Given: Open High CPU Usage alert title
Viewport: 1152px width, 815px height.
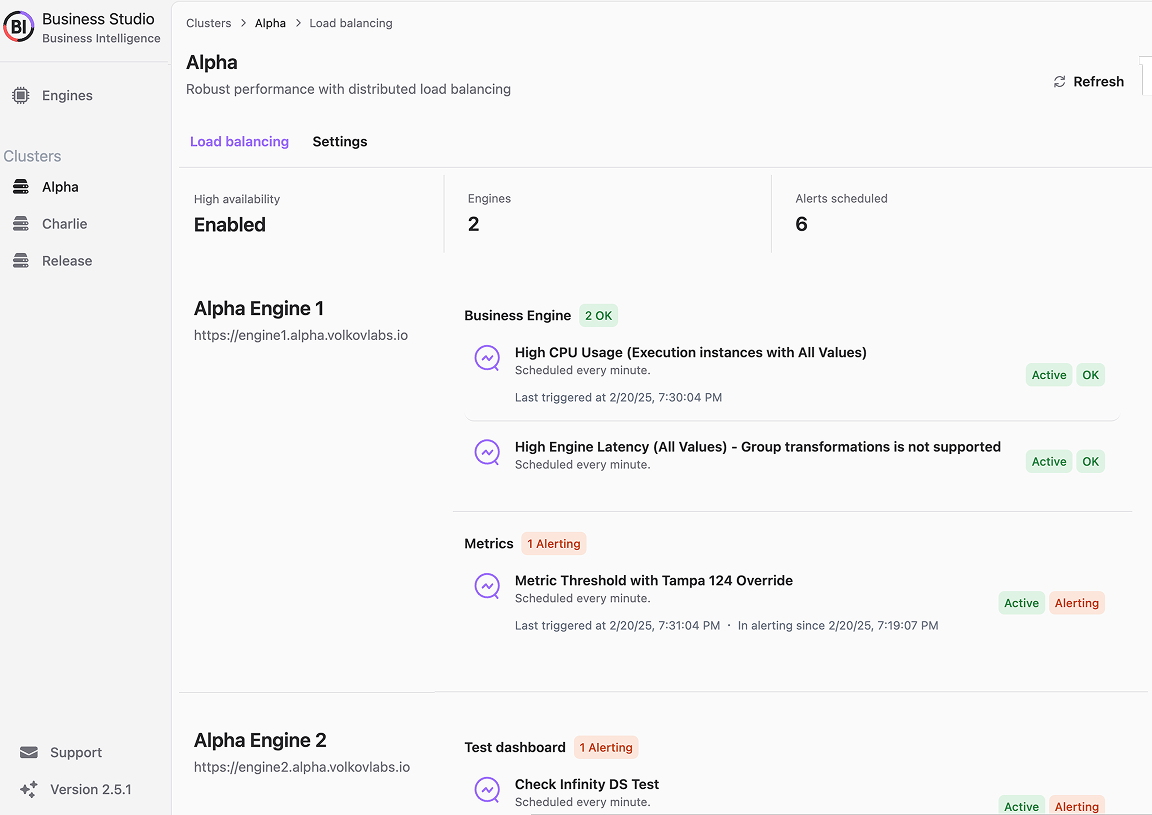Looking at the screenshot, I should (x=691, y=353).
